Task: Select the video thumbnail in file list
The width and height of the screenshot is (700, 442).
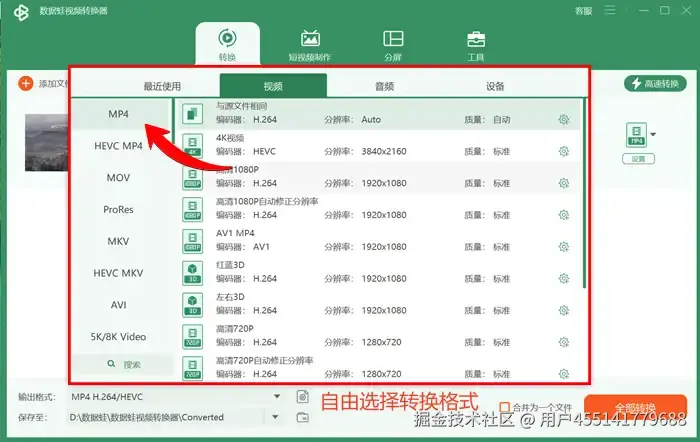Action: (46, 142)
